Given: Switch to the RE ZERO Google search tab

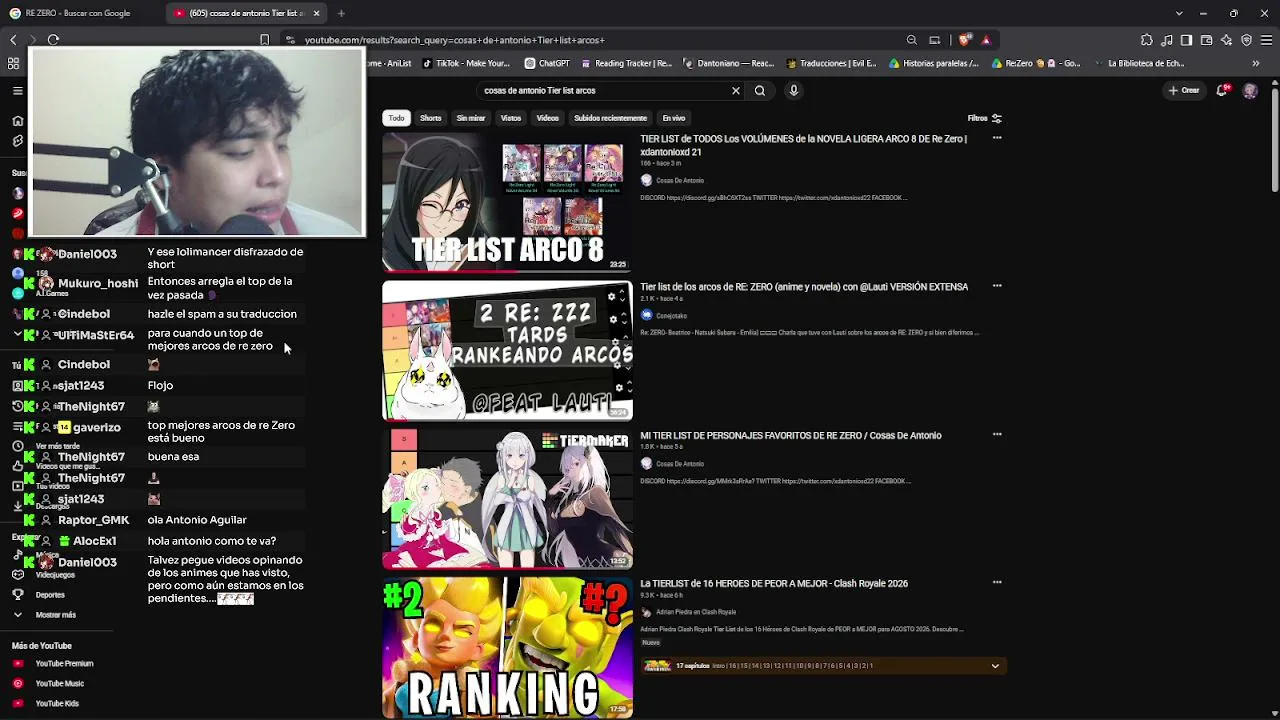Looking at the screenshot, I should click(78, 13).
